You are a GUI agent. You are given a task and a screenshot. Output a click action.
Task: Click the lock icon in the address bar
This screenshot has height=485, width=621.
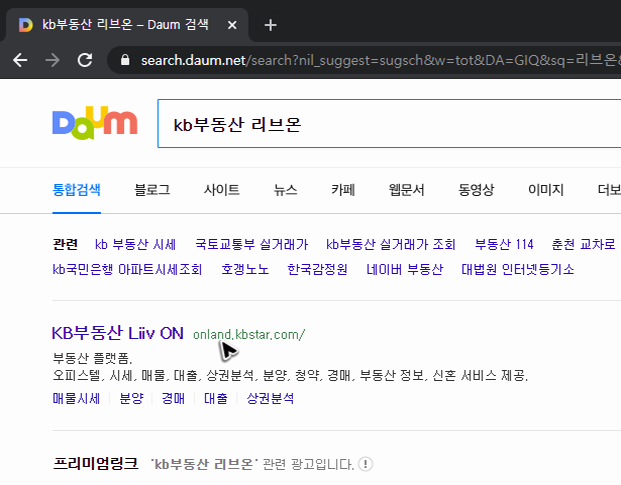pos(125,60)
